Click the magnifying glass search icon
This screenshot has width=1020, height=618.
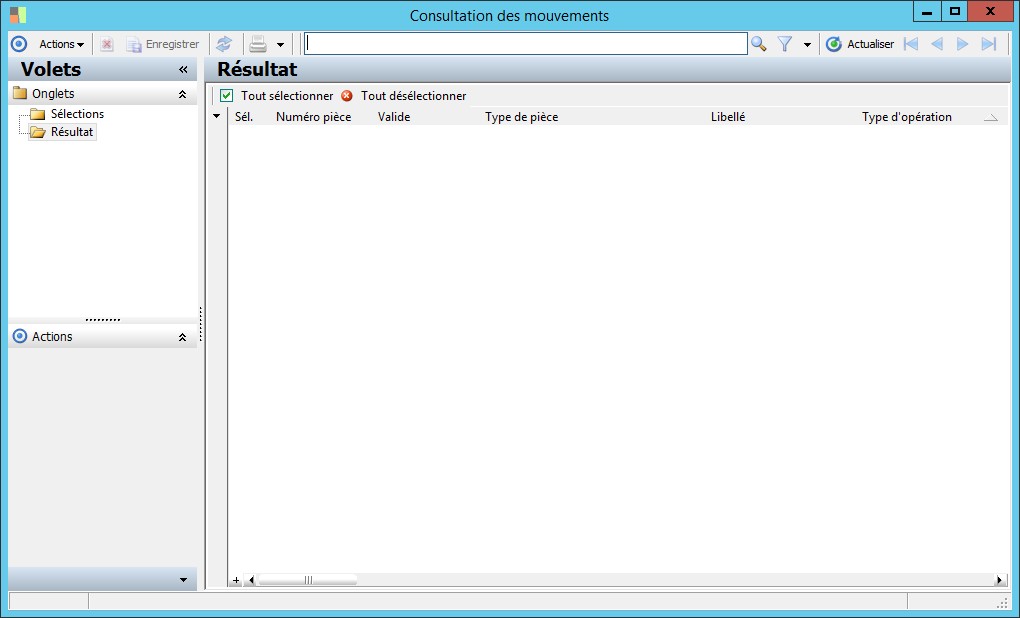(x=758, y=44)
